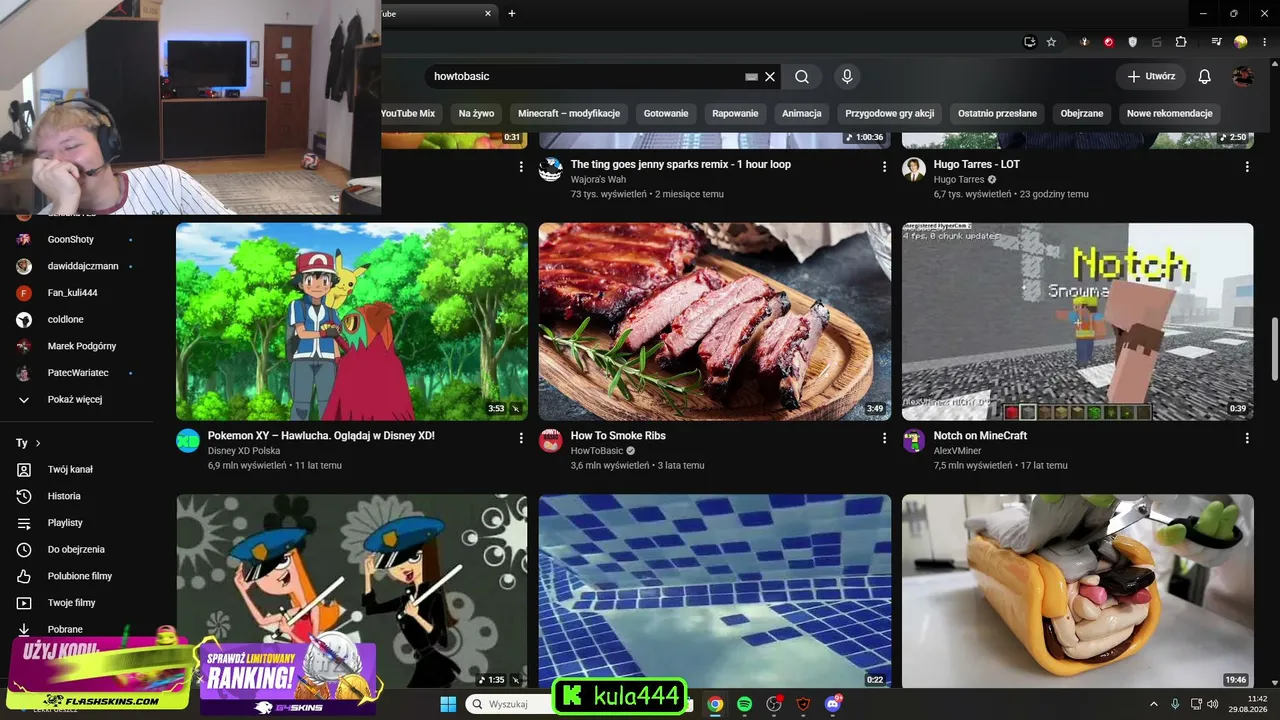Open the browser media controls icon
1280x720 pixels.
[1216, 42]
